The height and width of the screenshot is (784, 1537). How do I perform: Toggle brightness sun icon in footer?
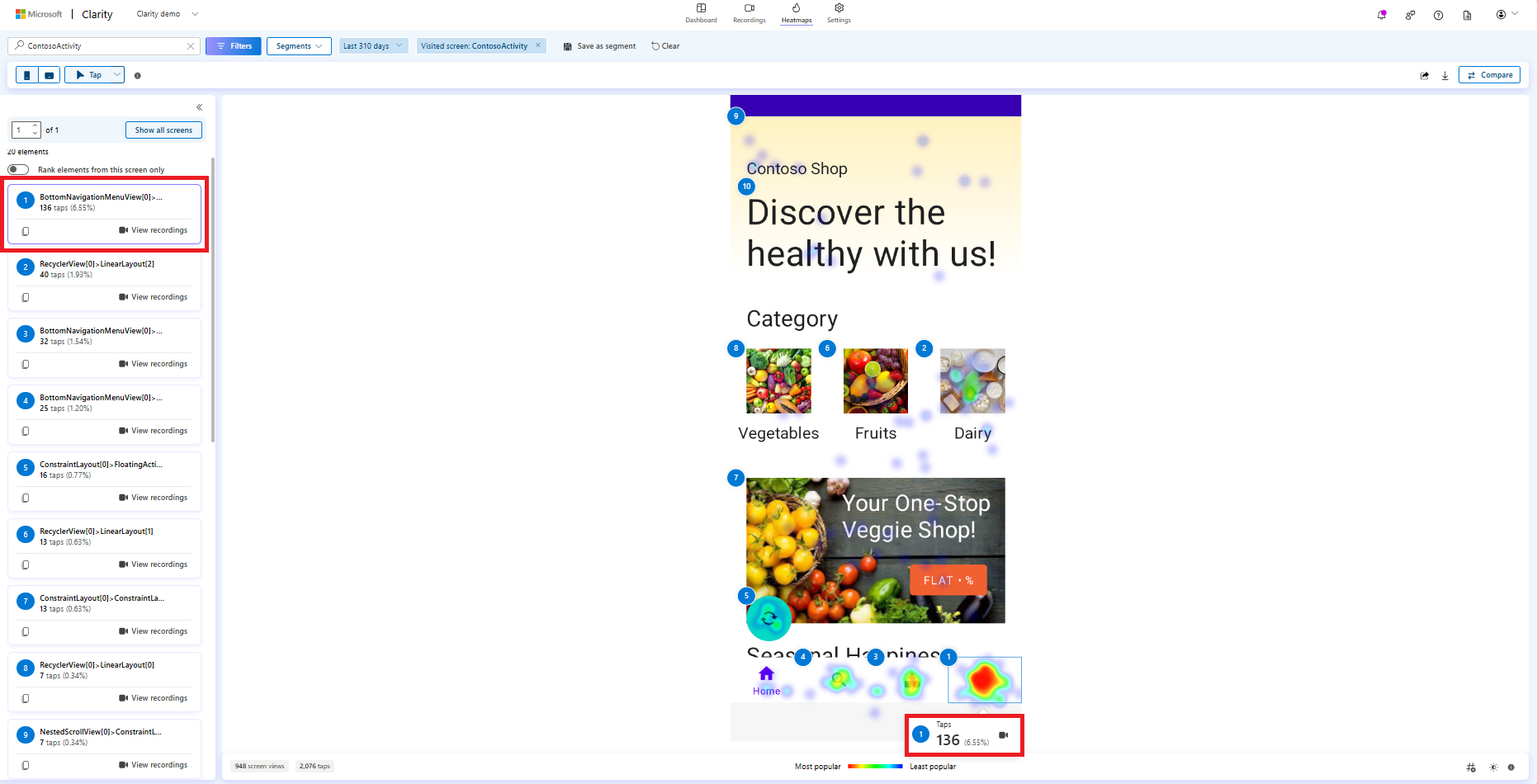point(1493,767)
